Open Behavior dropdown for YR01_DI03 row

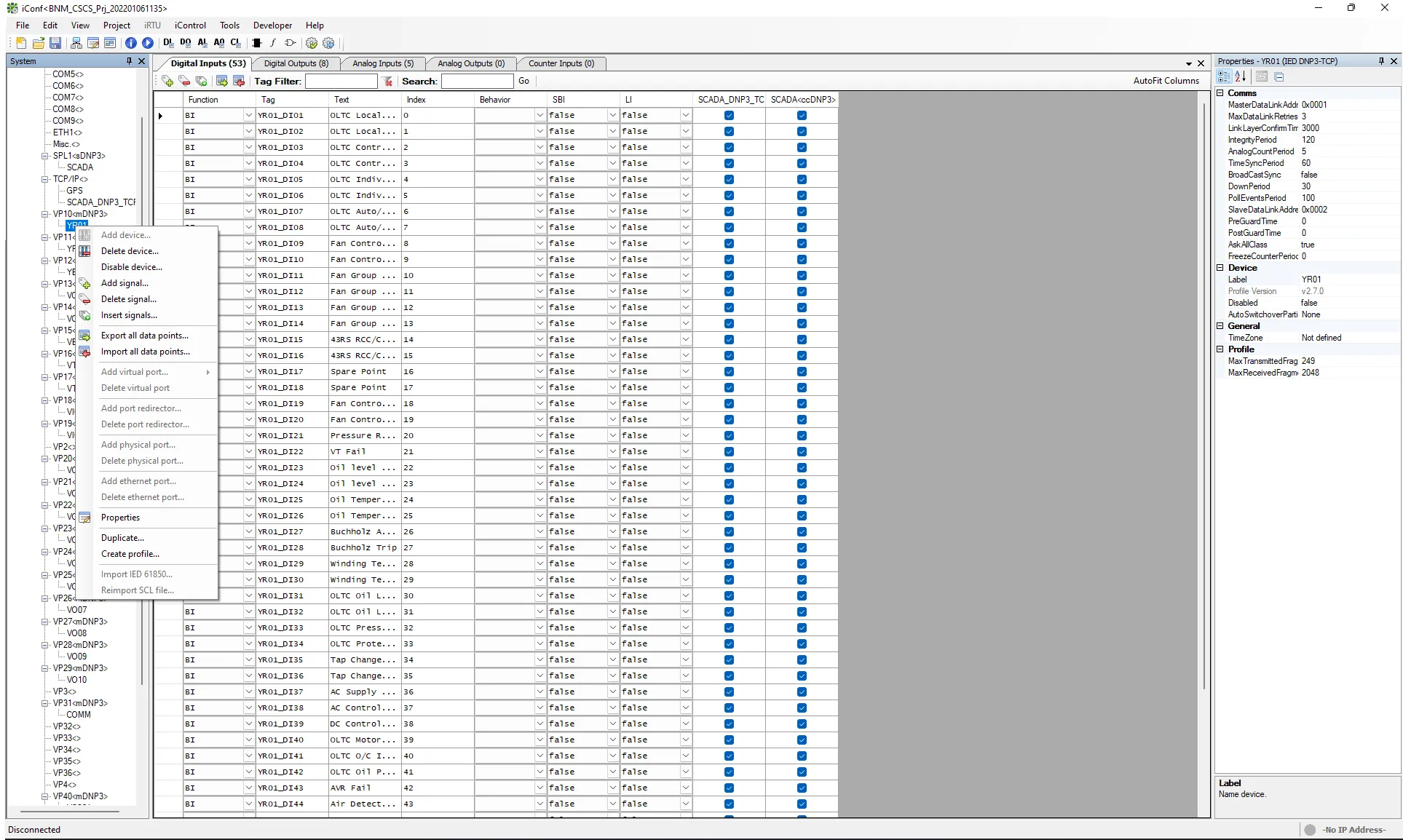[540, 148]
